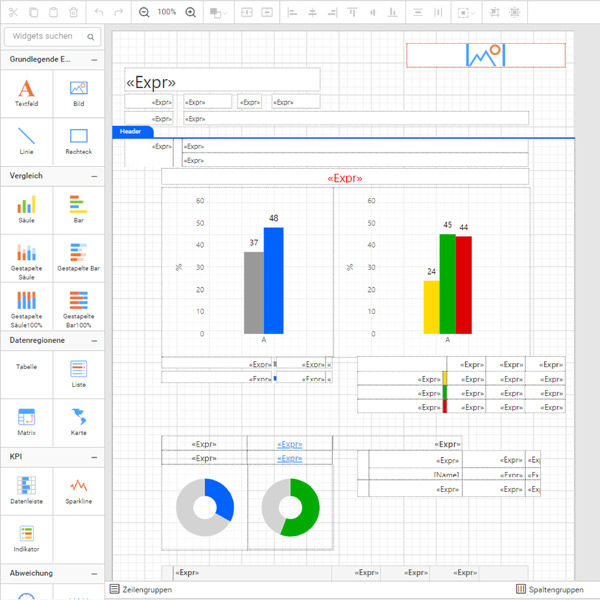Screen dimensions: 600x600
Task: Select the Bild image widget
Action: [78, 93]
